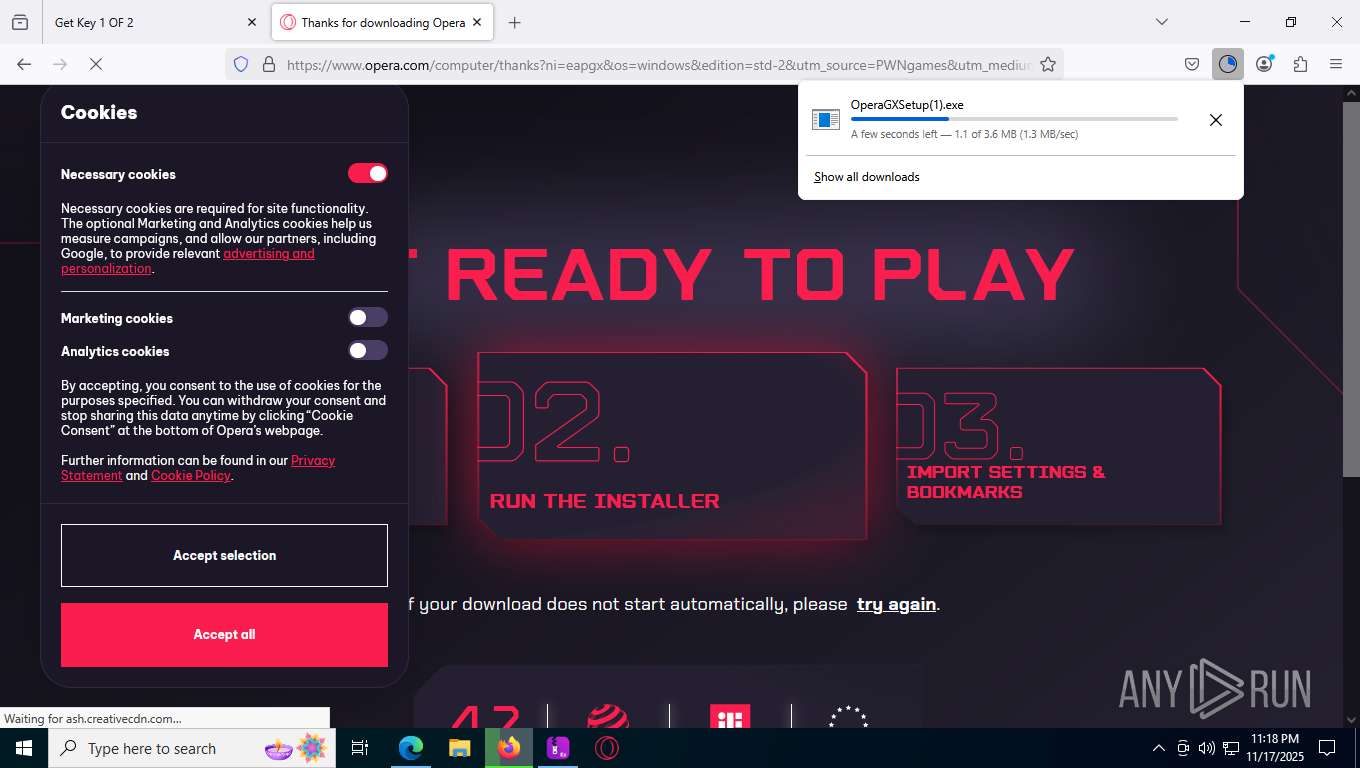Click the iF design award logo

729,716
